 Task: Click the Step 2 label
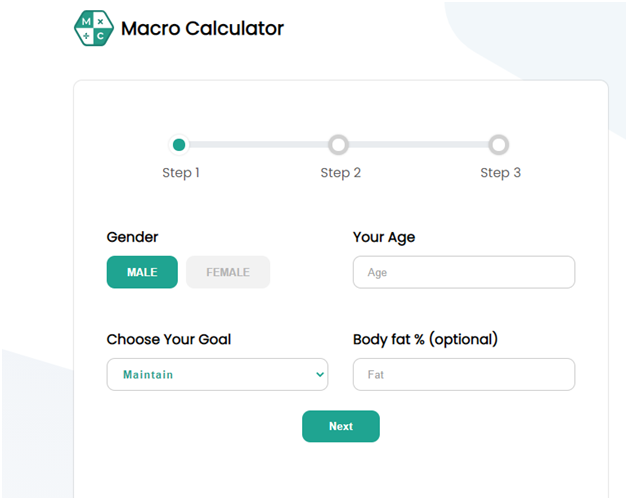pyautogui.click(x=340, y=173)
